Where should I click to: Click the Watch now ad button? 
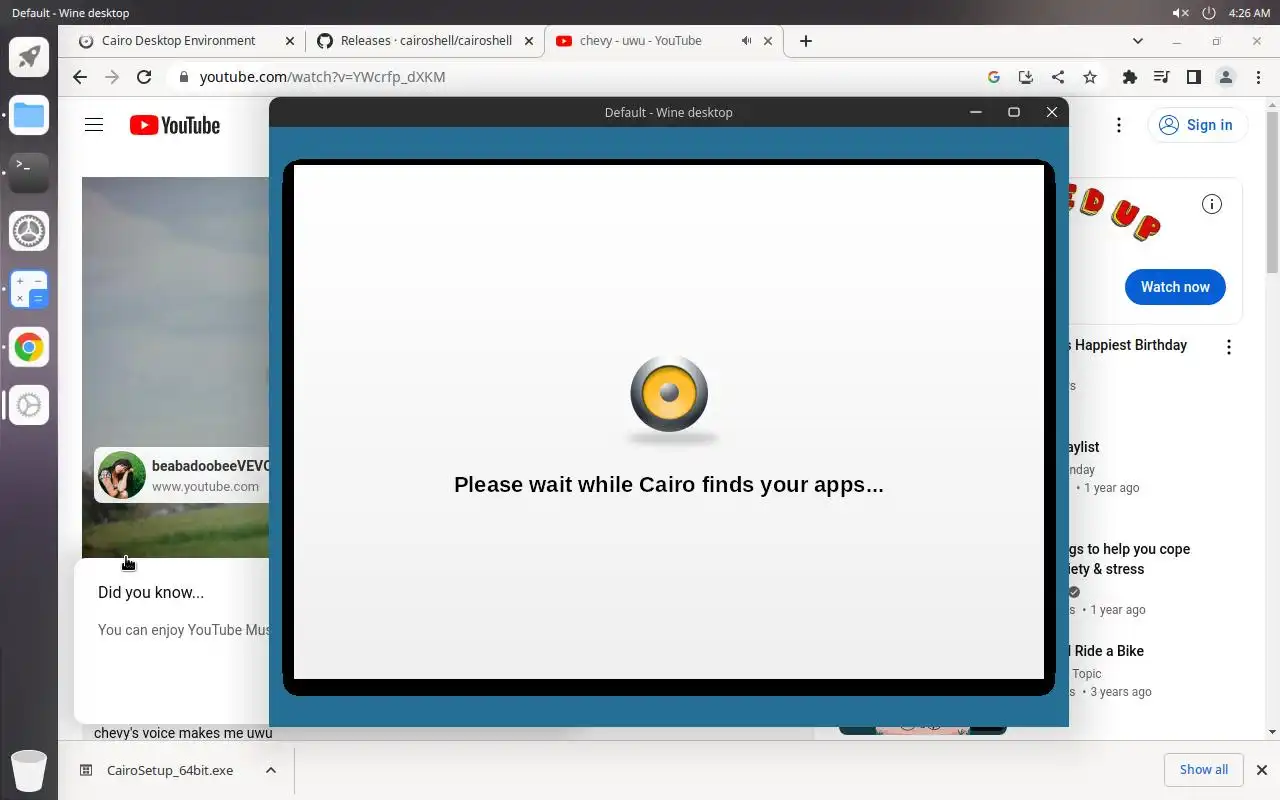point(1175,287)
